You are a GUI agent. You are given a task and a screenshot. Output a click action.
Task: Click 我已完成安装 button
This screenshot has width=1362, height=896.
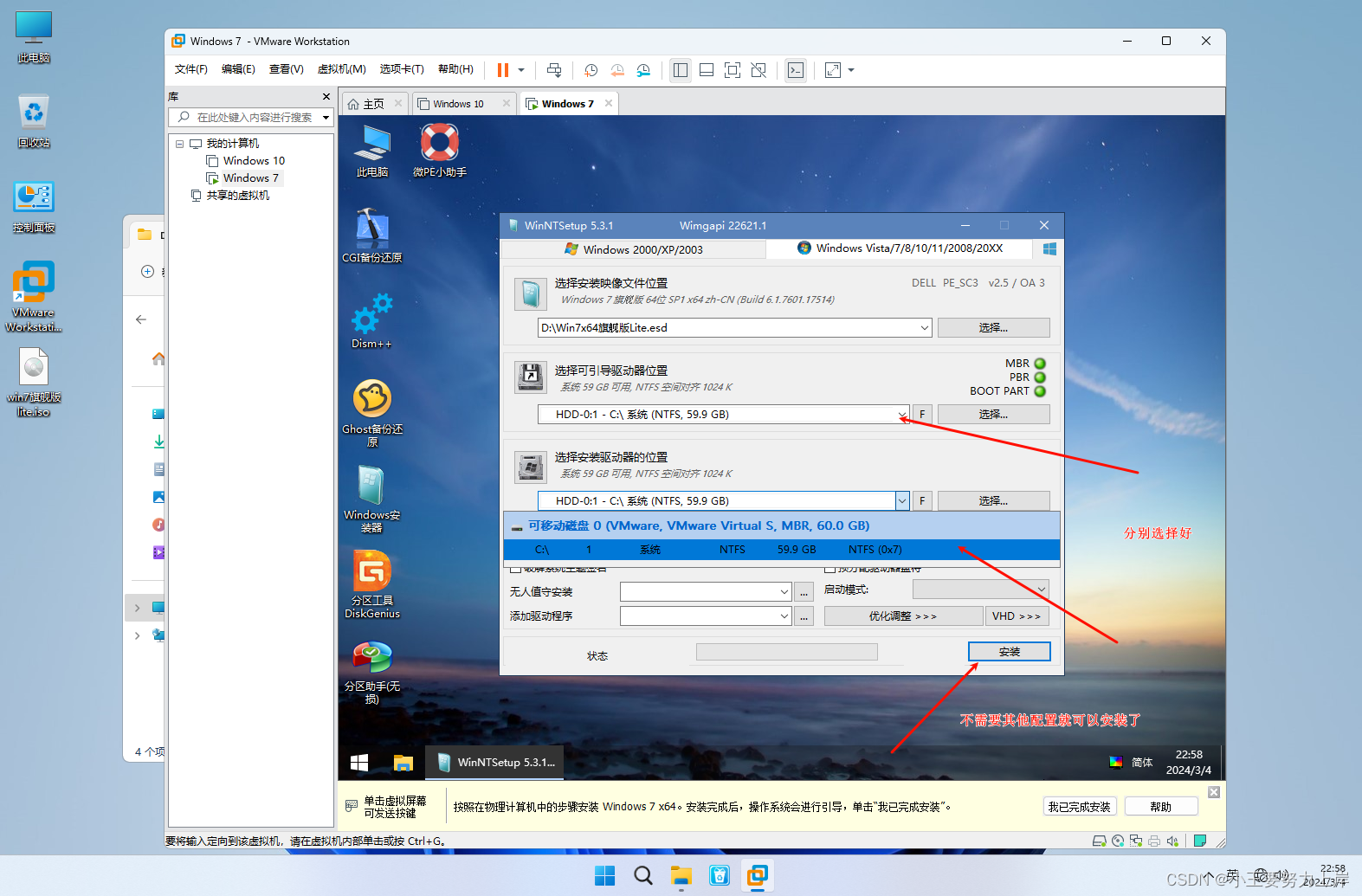(1080, 806)
